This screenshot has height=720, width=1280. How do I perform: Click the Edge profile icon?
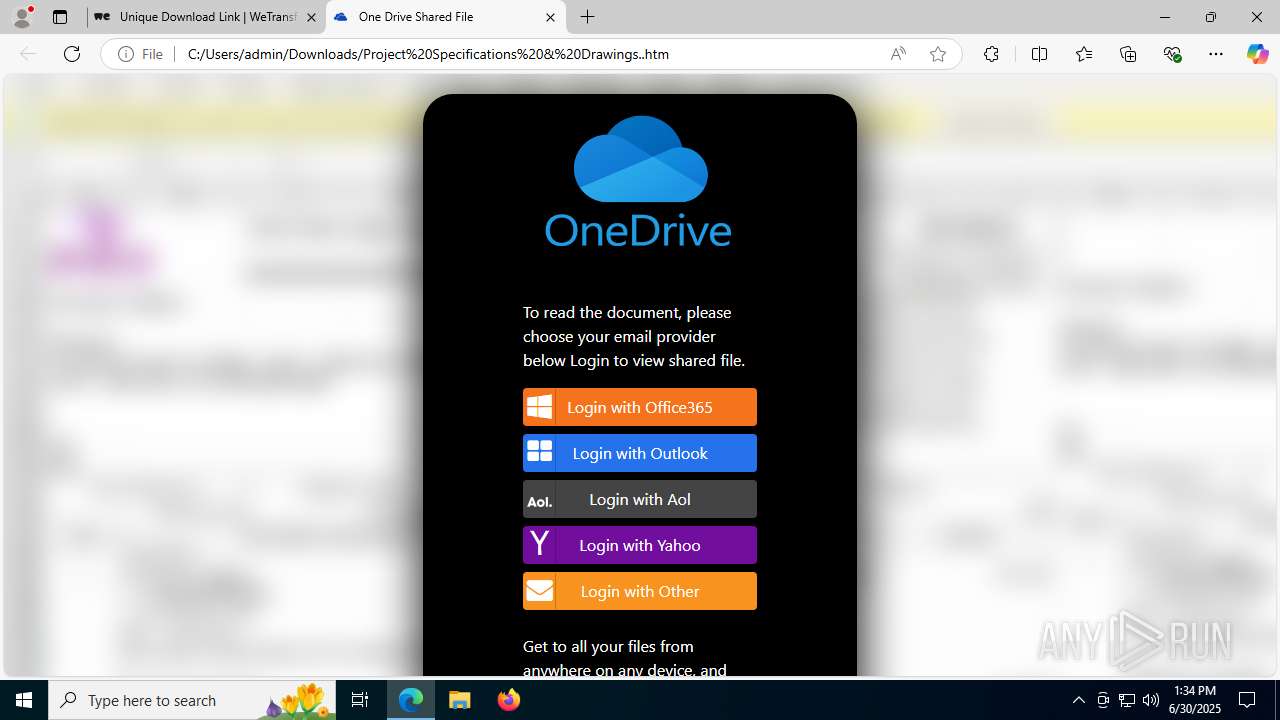click(x=22, y=17)
